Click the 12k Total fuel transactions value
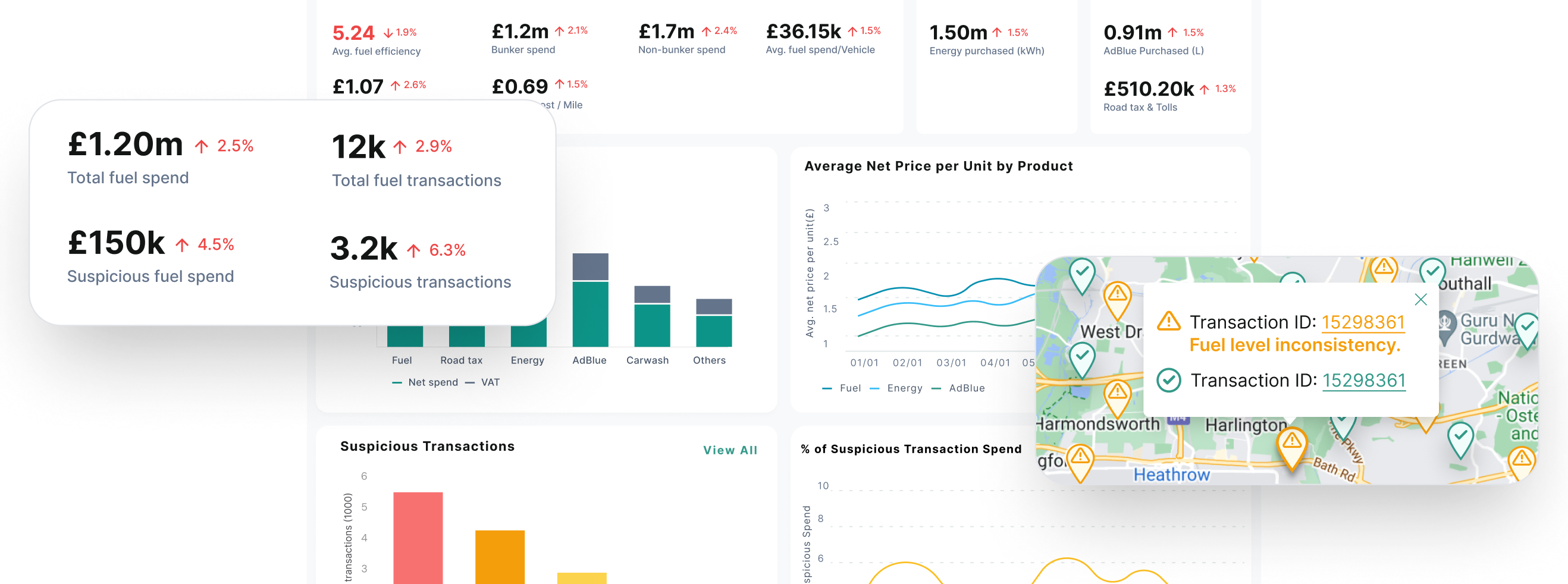 pos(358,147)
